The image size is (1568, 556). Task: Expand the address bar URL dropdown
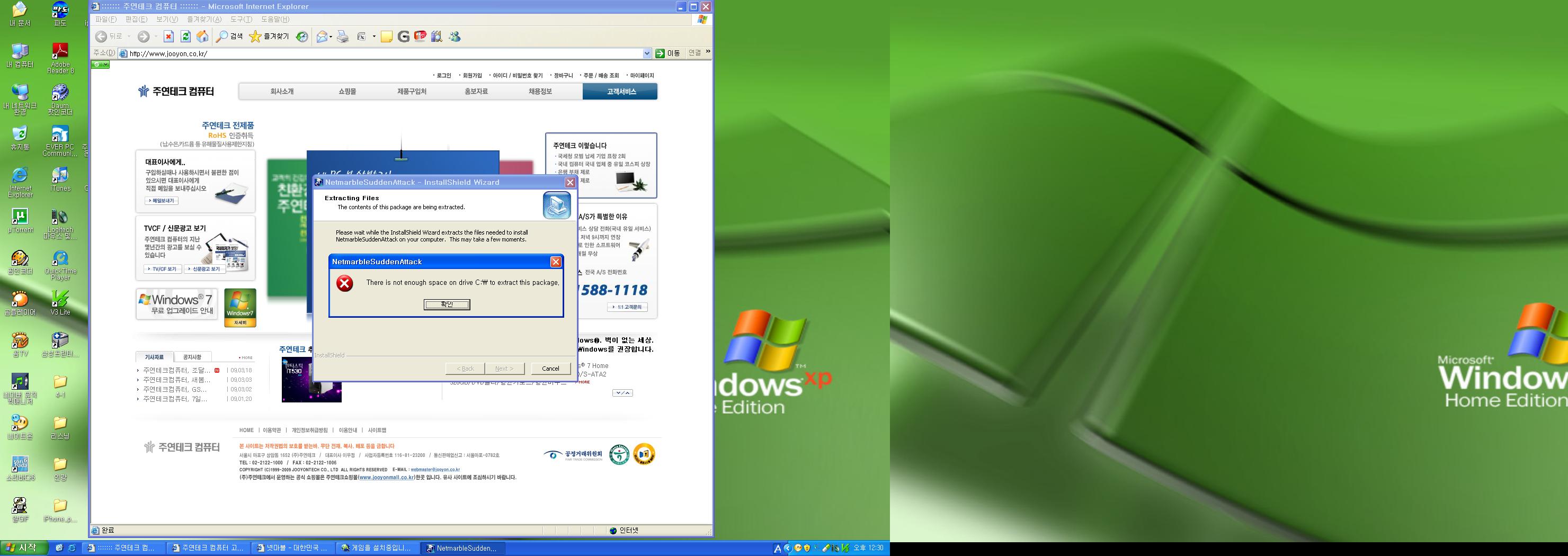coord(646,53)
